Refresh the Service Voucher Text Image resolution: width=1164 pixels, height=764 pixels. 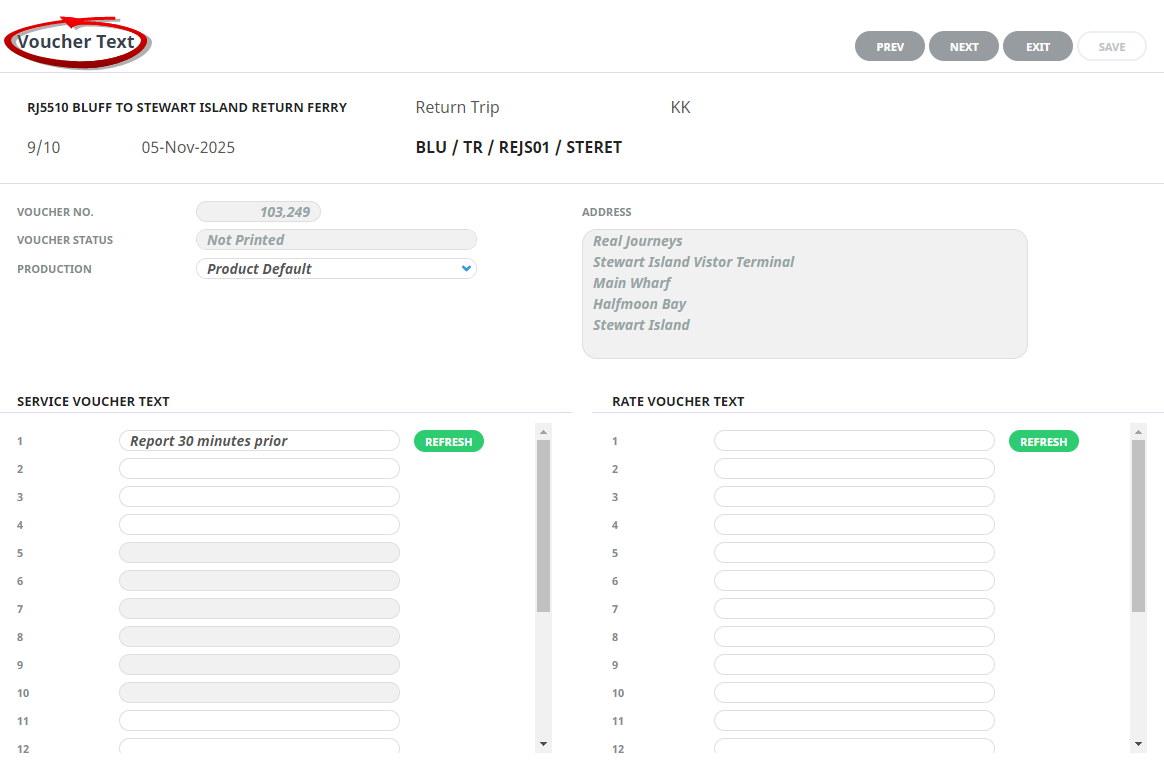(x=448, y=442)
